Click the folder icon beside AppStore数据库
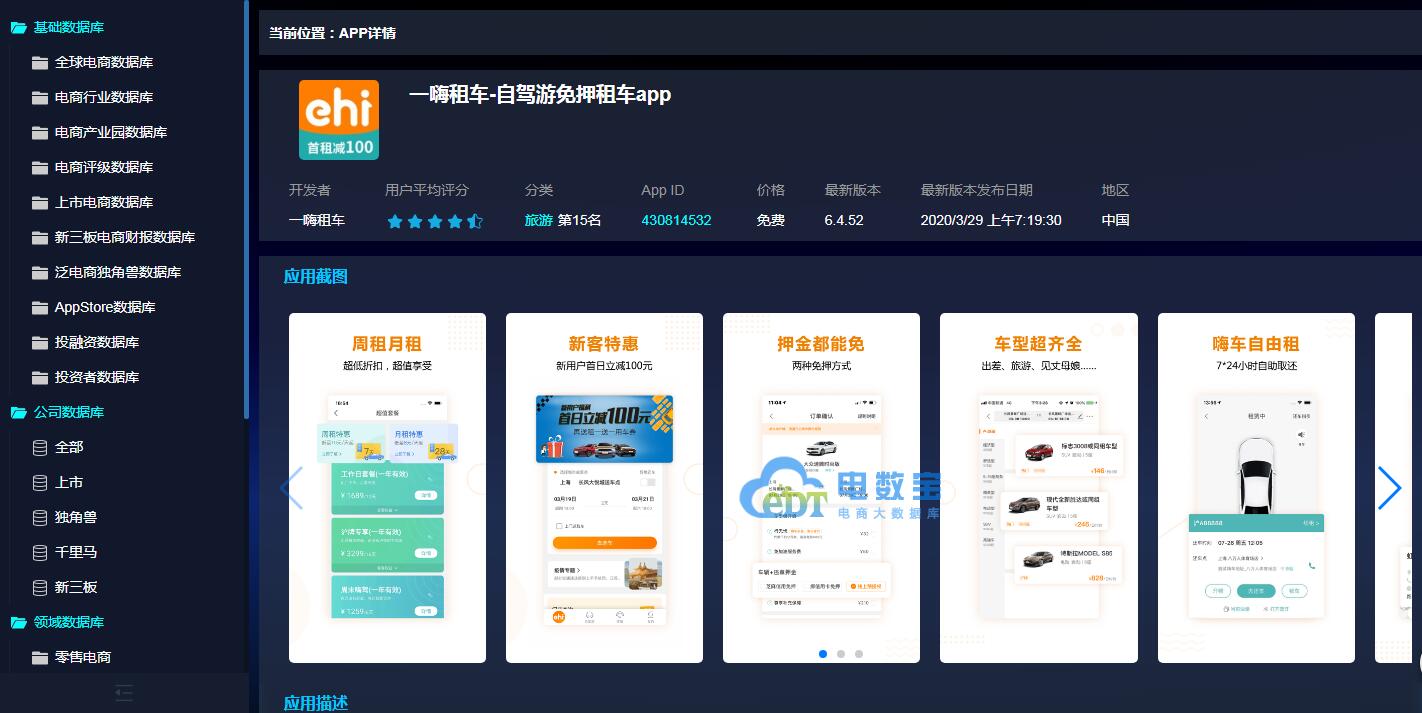Viewport: 1422px width, 713px height. (40, 308)
